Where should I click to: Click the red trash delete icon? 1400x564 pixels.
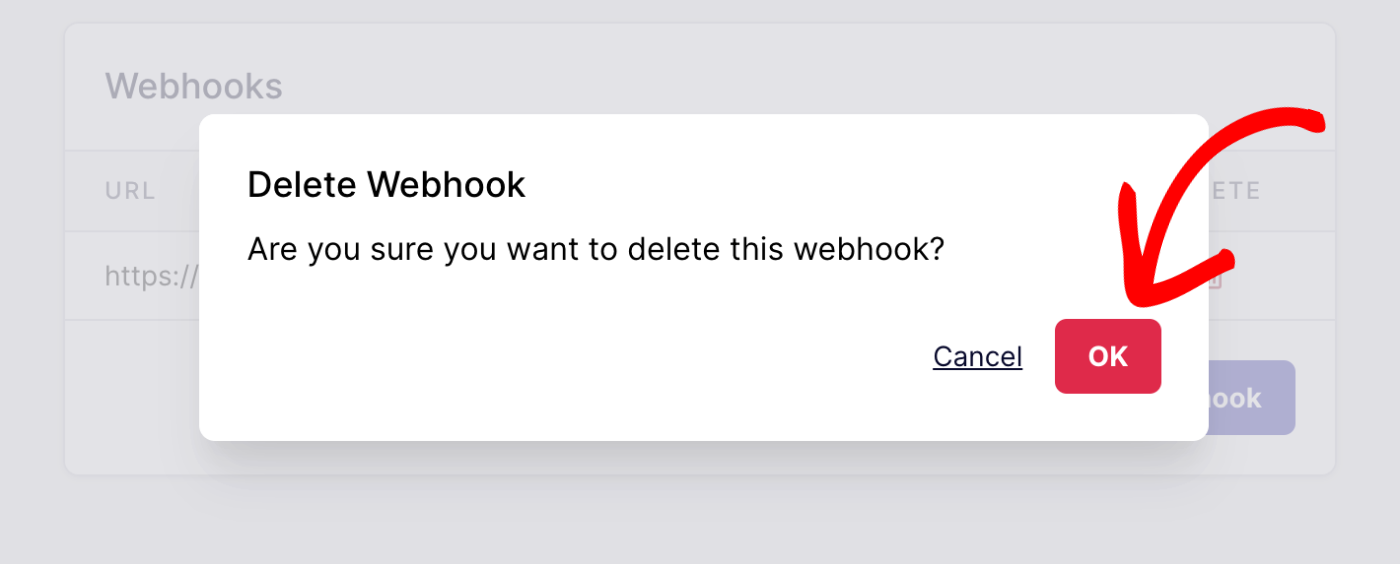(1216, 281)
